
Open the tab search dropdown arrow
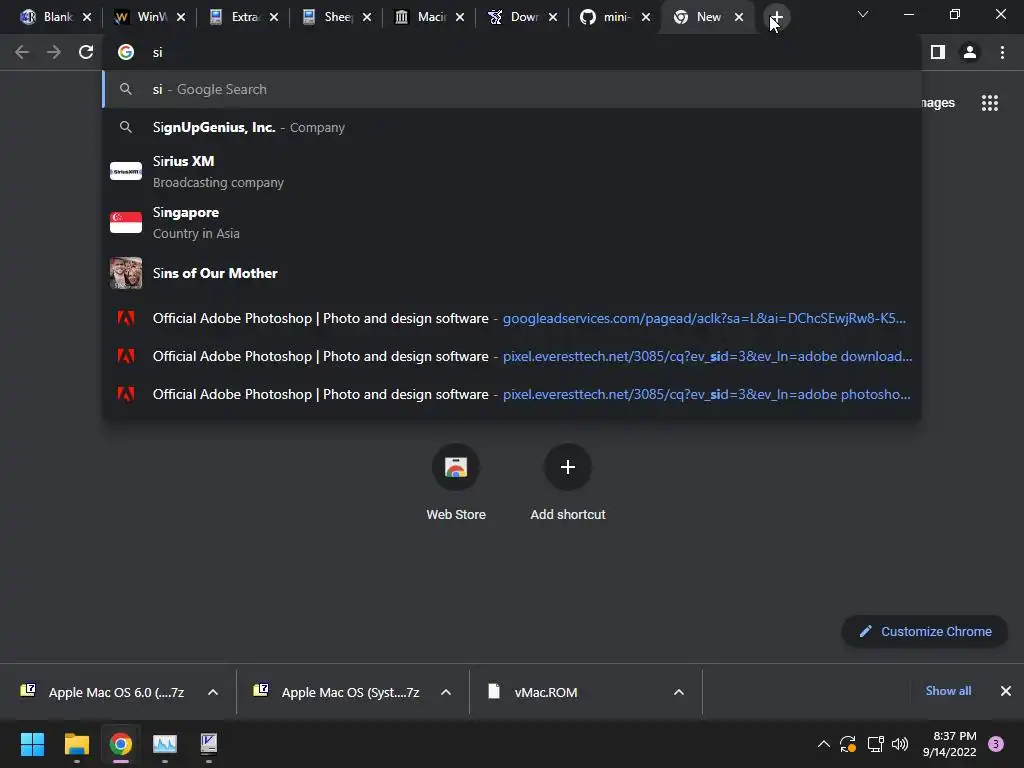point(863,14)
